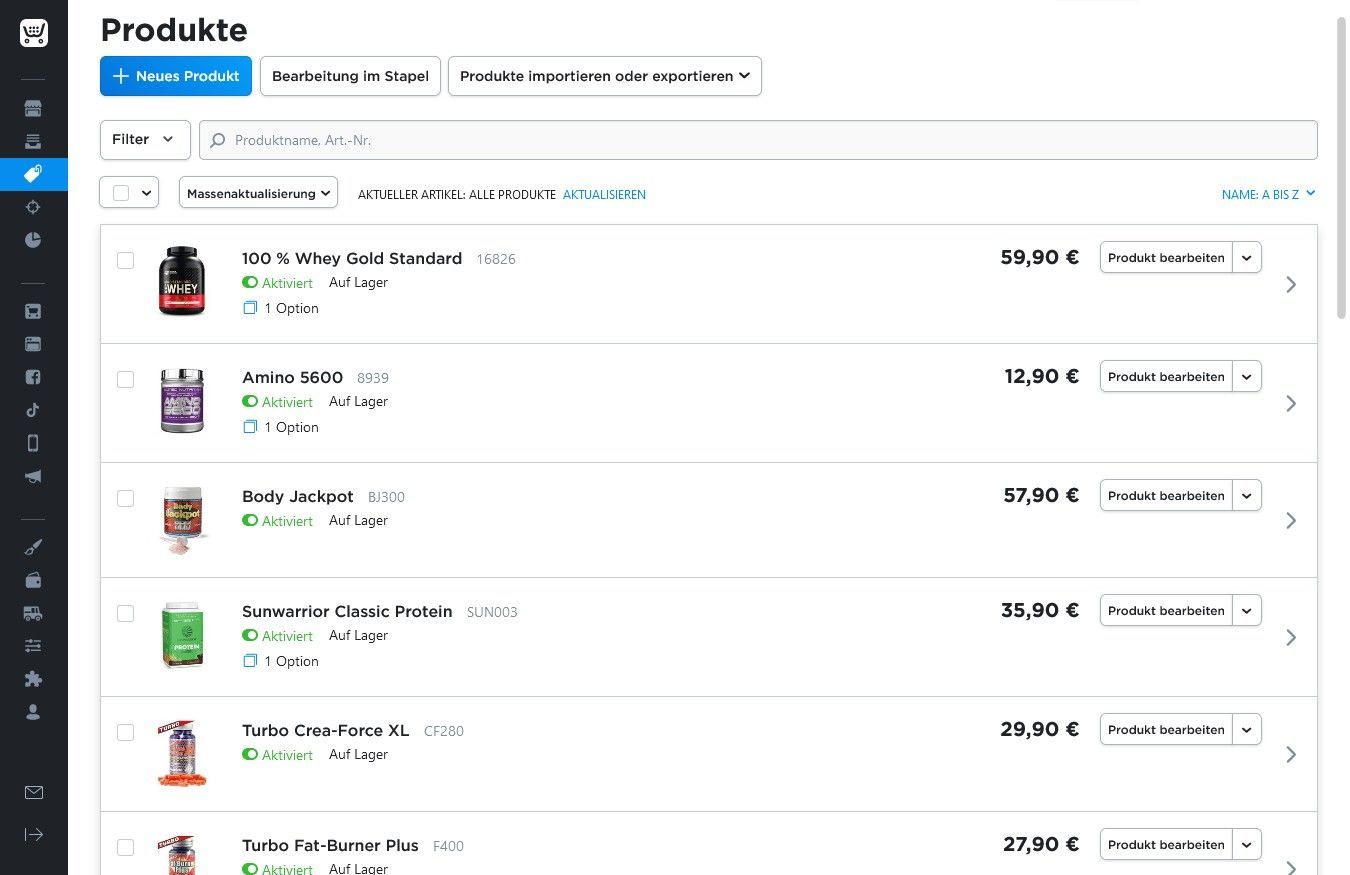Open Produkte importieren oder exportieren menu
Screen dimensions: 1350x875
click(x=604, y=76)
